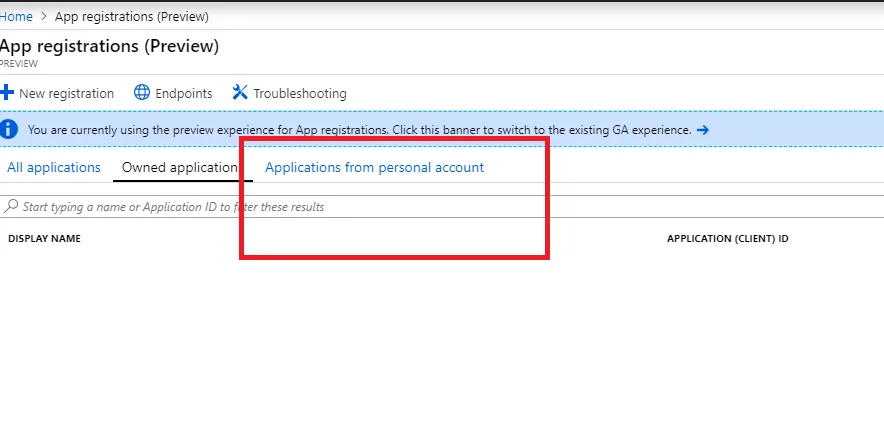Click the plus icon for New registration
The width and height of the screenshot is (884, 432).
(x=7, y=92)
